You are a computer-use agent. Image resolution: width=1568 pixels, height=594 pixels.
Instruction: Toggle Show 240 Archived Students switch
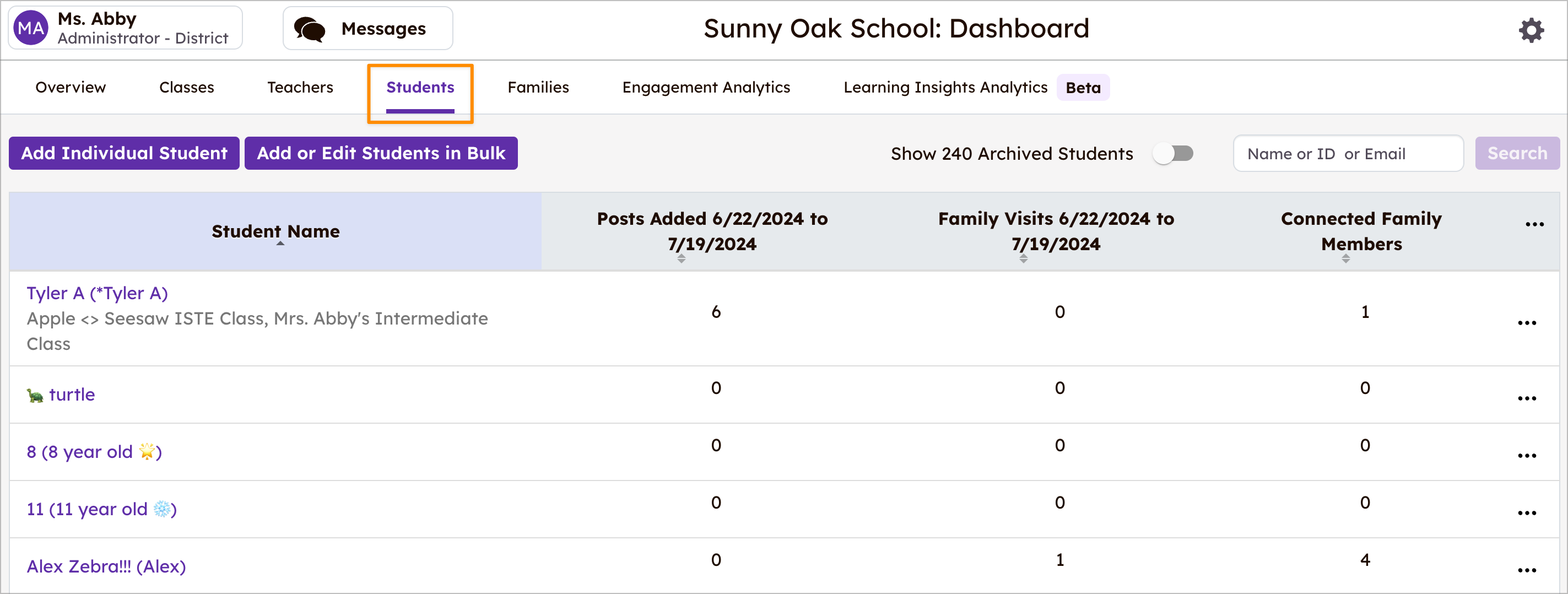click(1172, 153)
